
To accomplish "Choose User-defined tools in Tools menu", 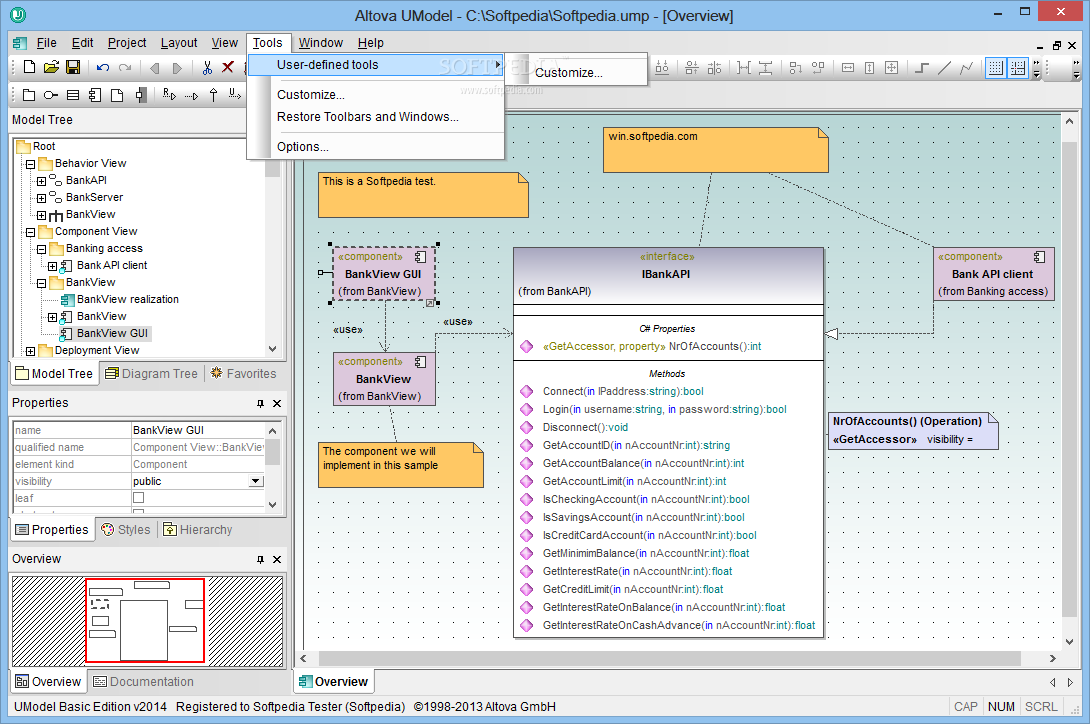I will click(x=375, y=65).
